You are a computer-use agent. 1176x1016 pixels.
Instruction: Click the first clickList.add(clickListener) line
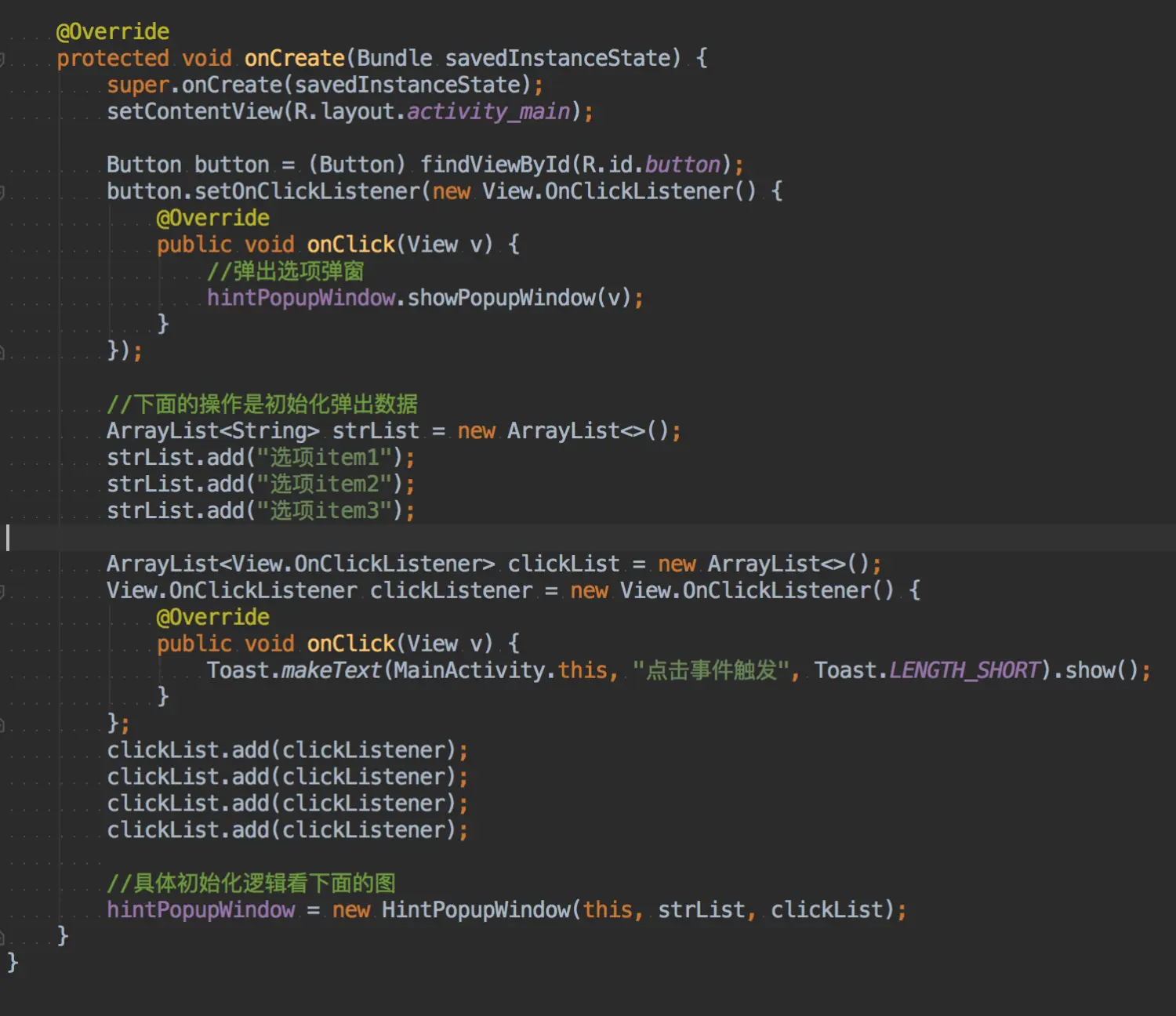coord(288,750)
